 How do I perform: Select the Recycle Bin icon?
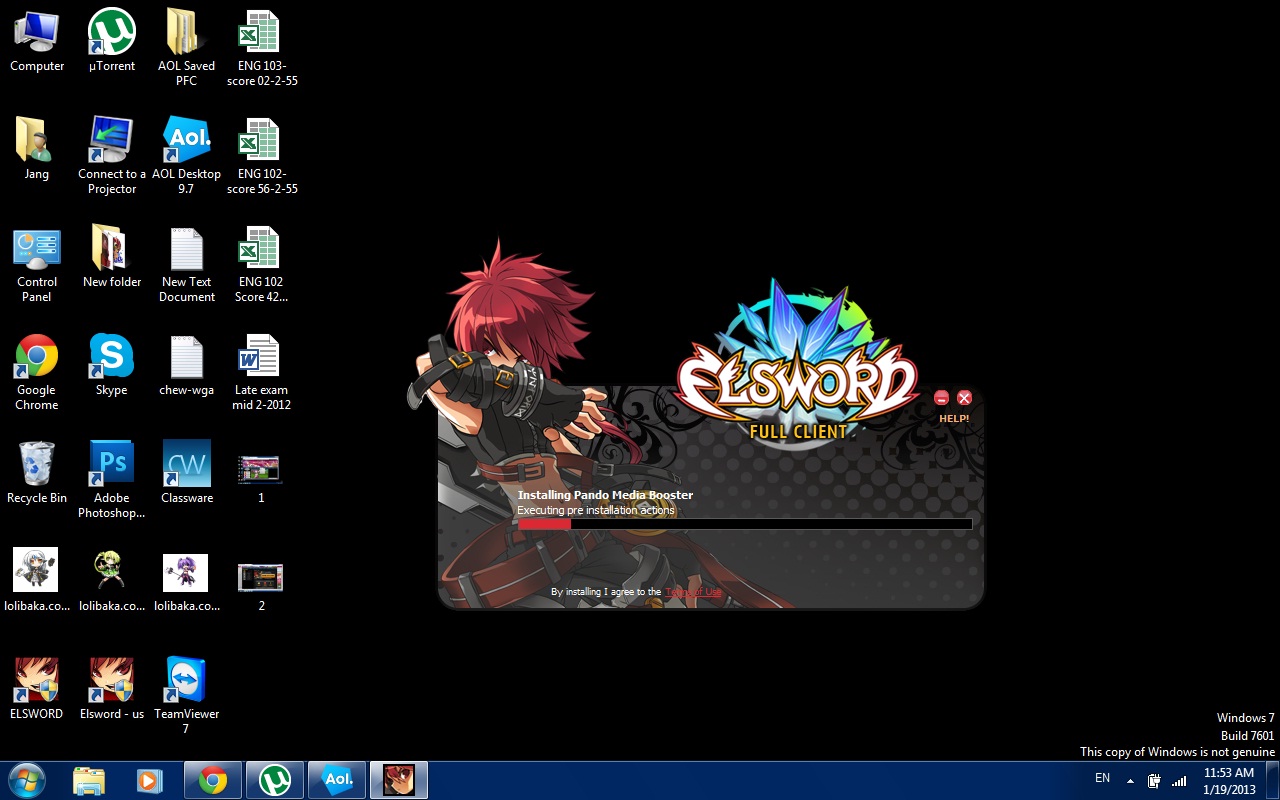(x=37, y=474)
